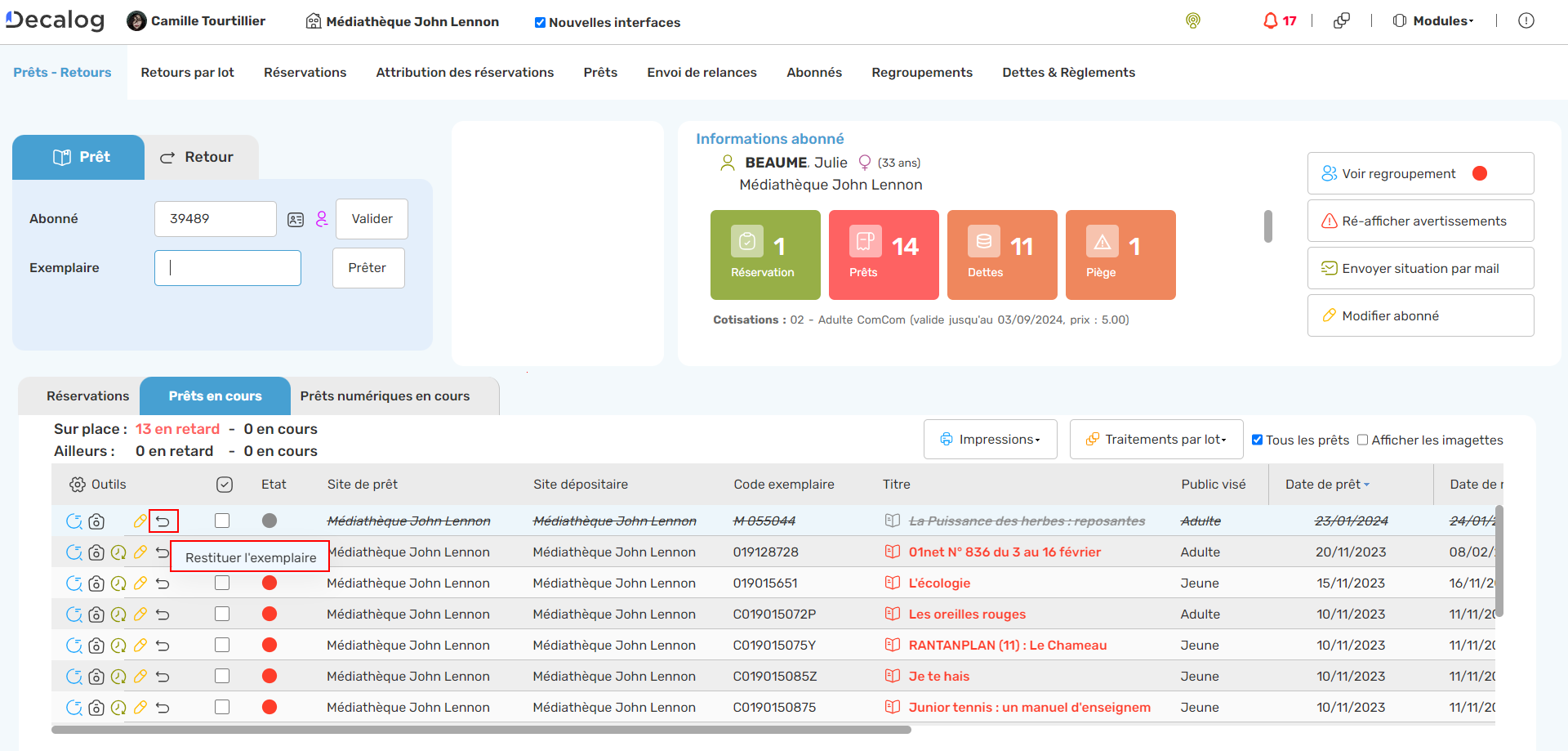Enable Afficher les imagettes checkbox
The image size is (1568, 751).
[1362, 440]
